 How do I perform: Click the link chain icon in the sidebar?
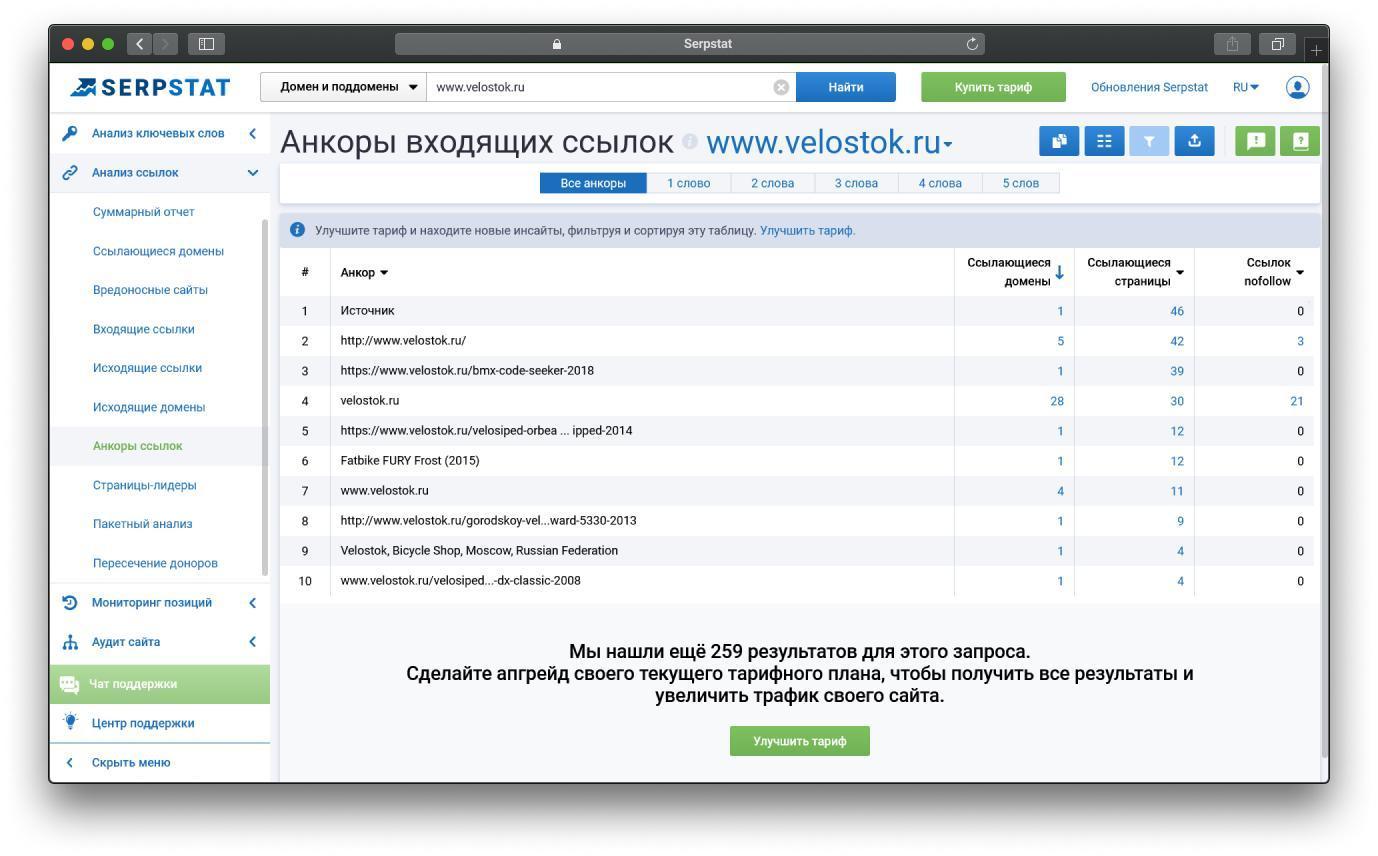tap(70, 172)
